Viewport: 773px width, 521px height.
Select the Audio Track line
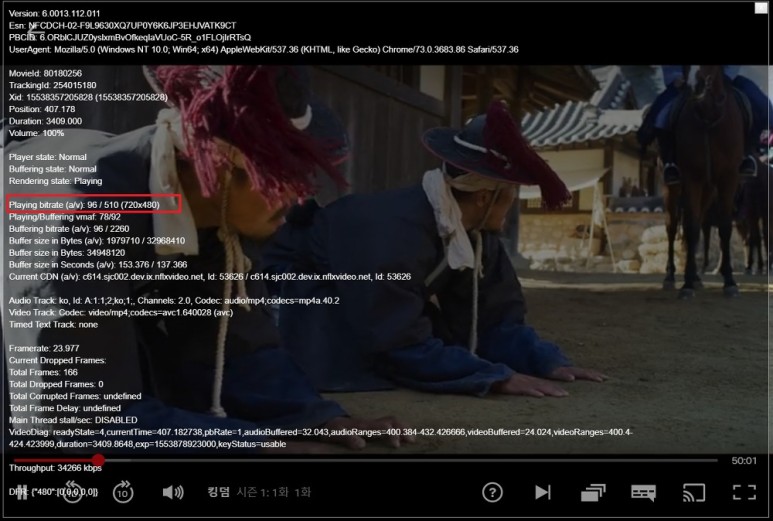[x=174, y=300]
